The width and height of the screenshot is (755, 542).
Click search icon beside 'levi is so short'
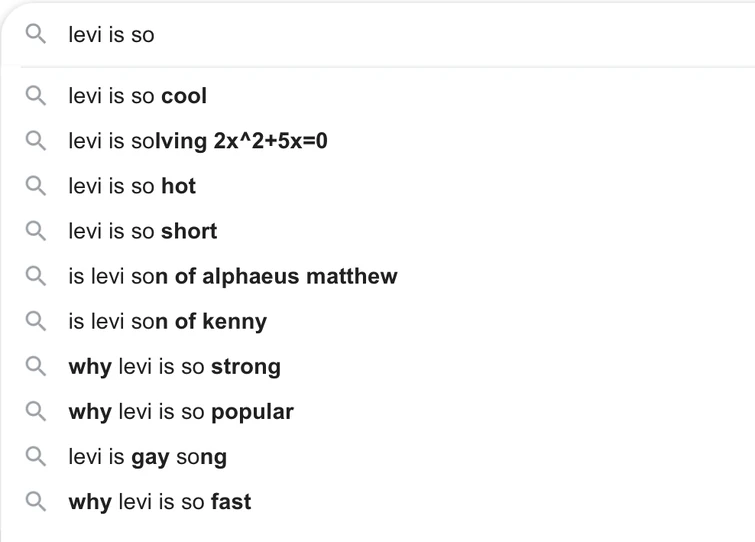coord(35,231)
